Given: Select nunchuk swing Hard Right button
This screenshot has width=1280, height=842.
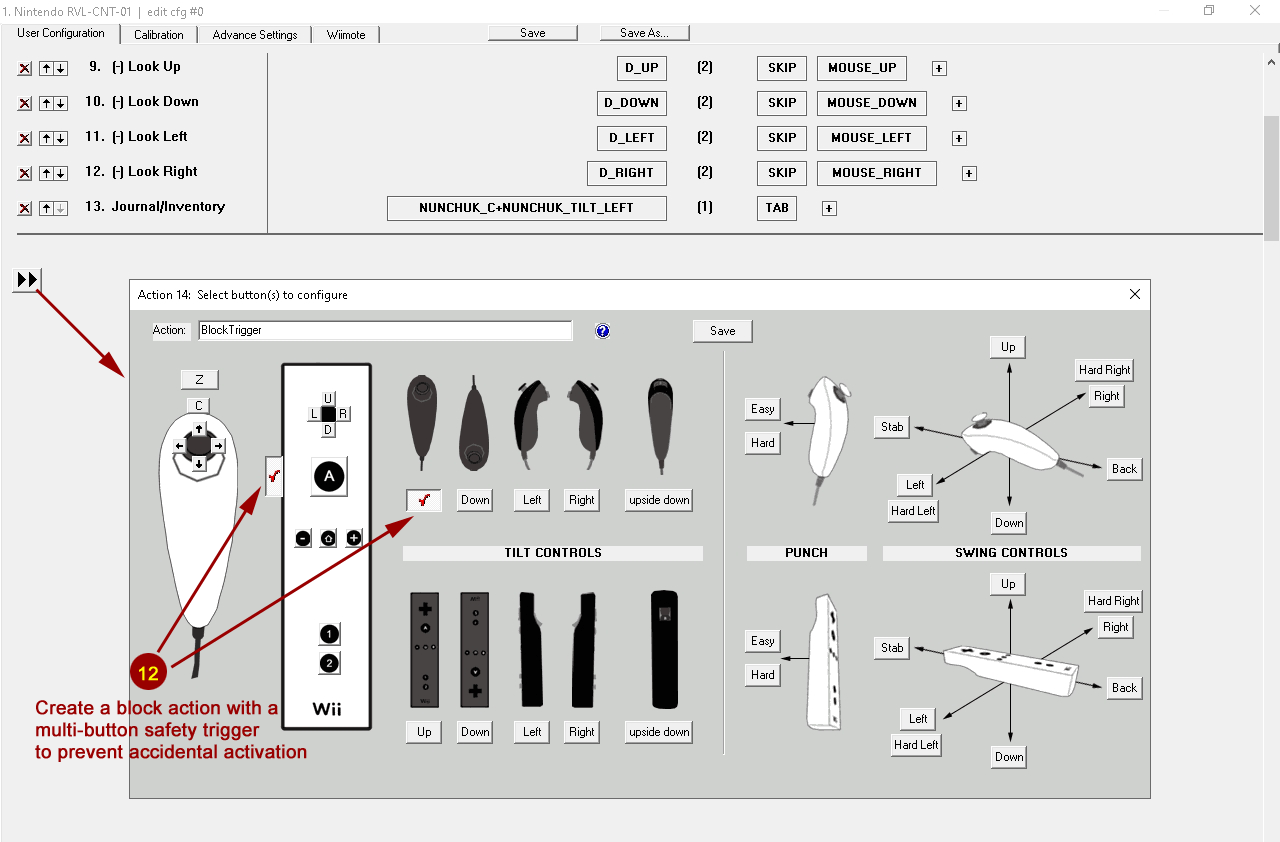Looking at the screenshot, I should (1104, 370).
